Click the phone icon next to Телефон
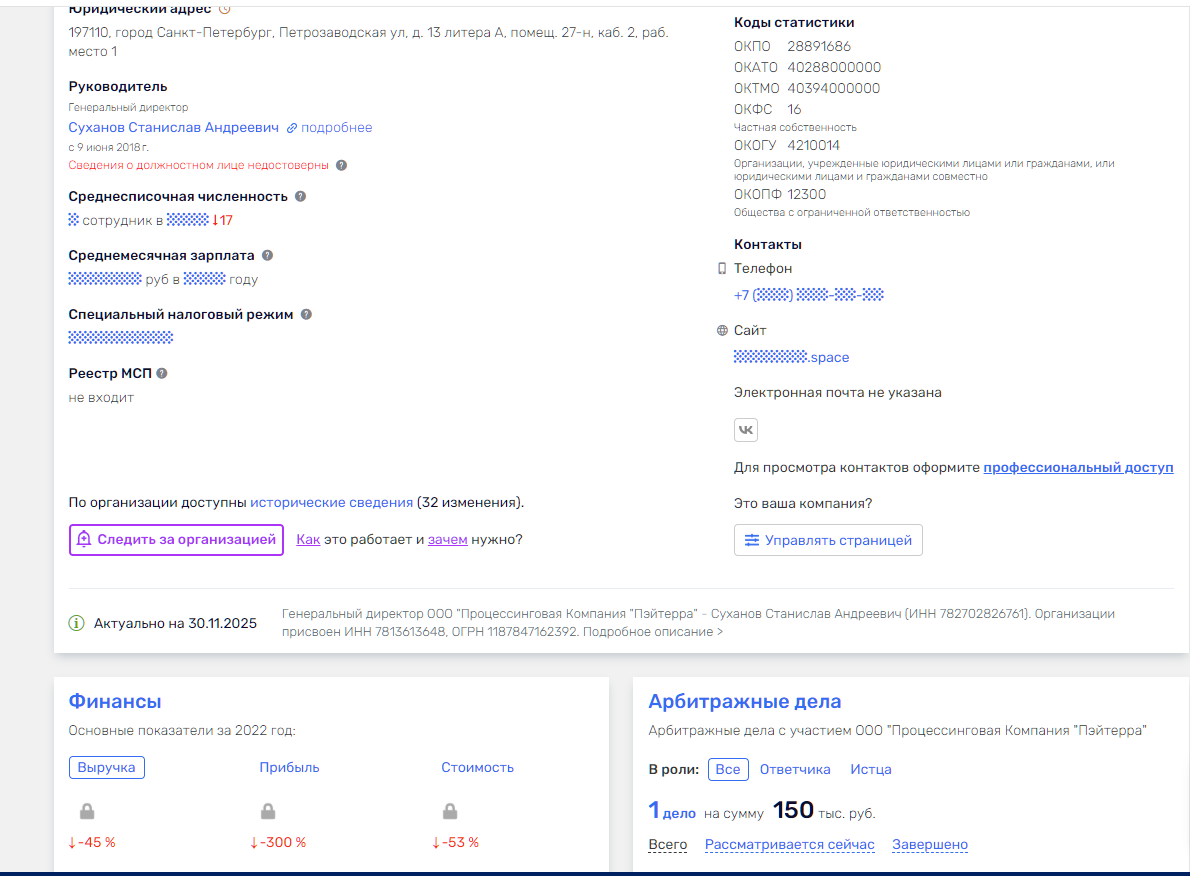Image resolution: width=1190 pixels, height=876 pixels. pyautogui.click(x=722, y=269)
